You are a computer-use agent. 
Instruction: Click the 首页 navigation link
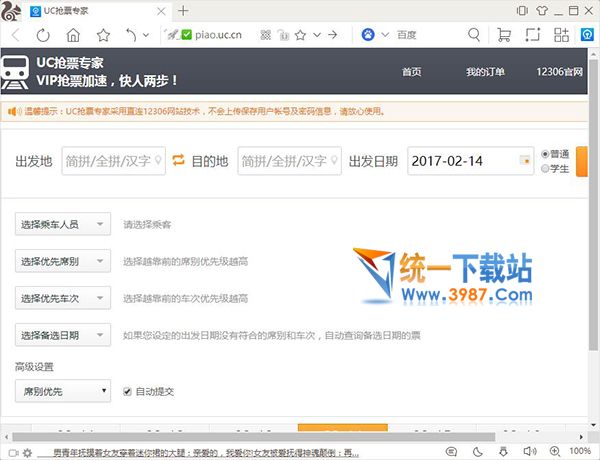411,72
